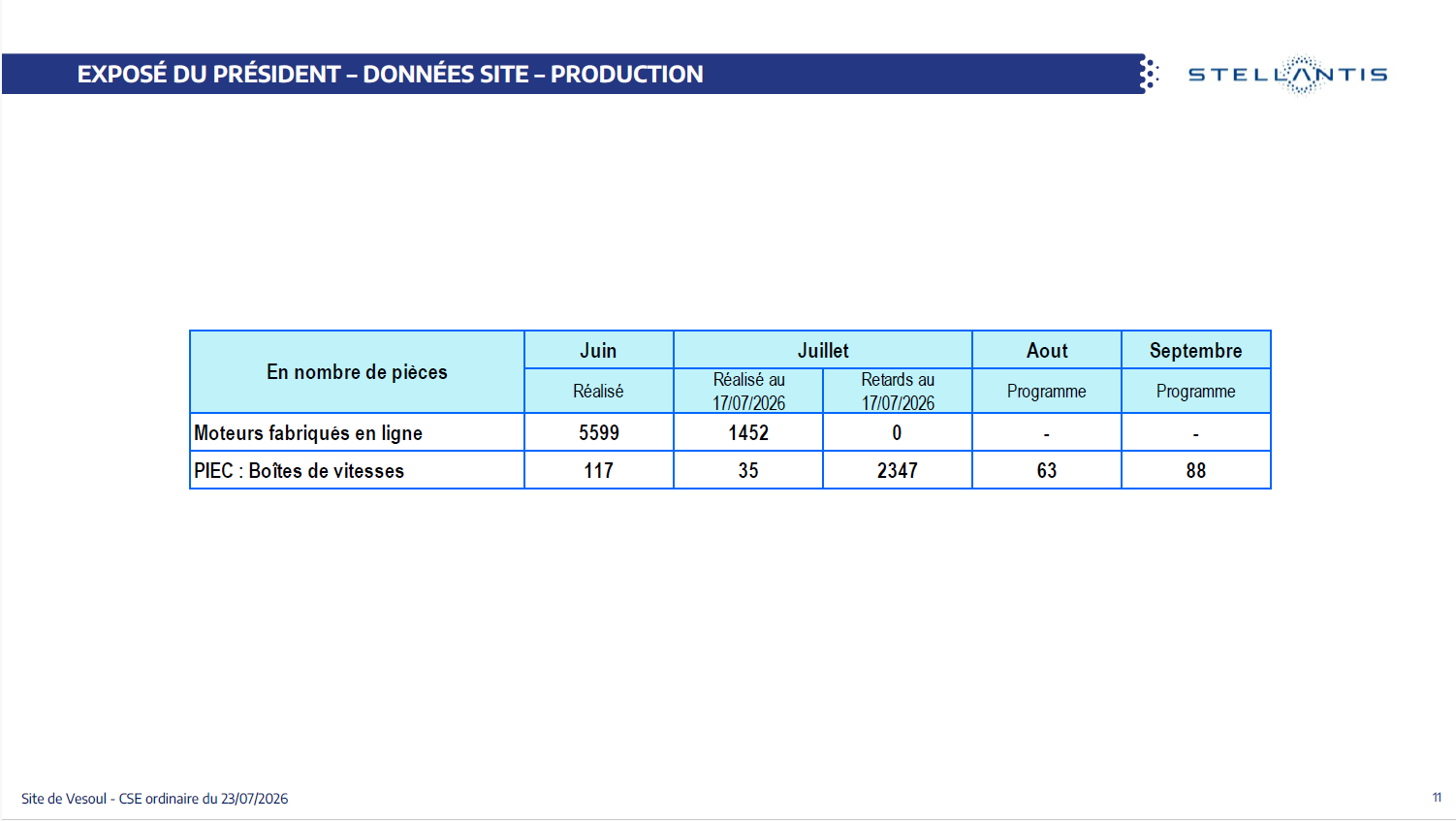Select the cell with value 5599
Screen dimensions: 1456x821
(x=598, y=432)
